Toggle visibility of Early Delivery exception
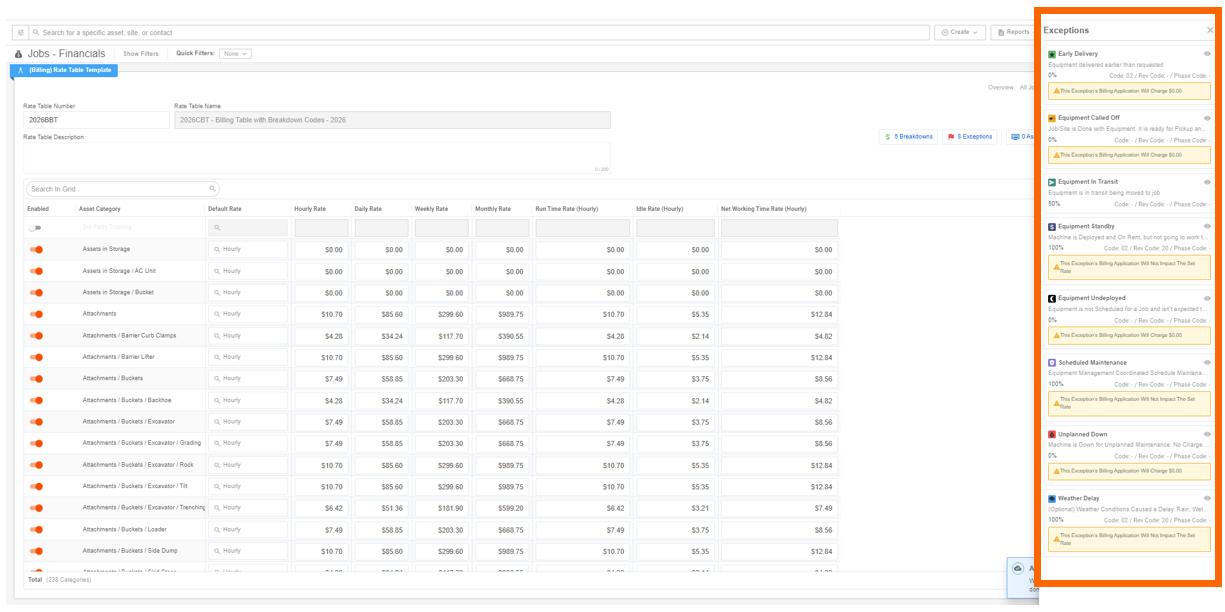Image resolution: width=1225 pixels, height=612 pixels. point(1208,54)
